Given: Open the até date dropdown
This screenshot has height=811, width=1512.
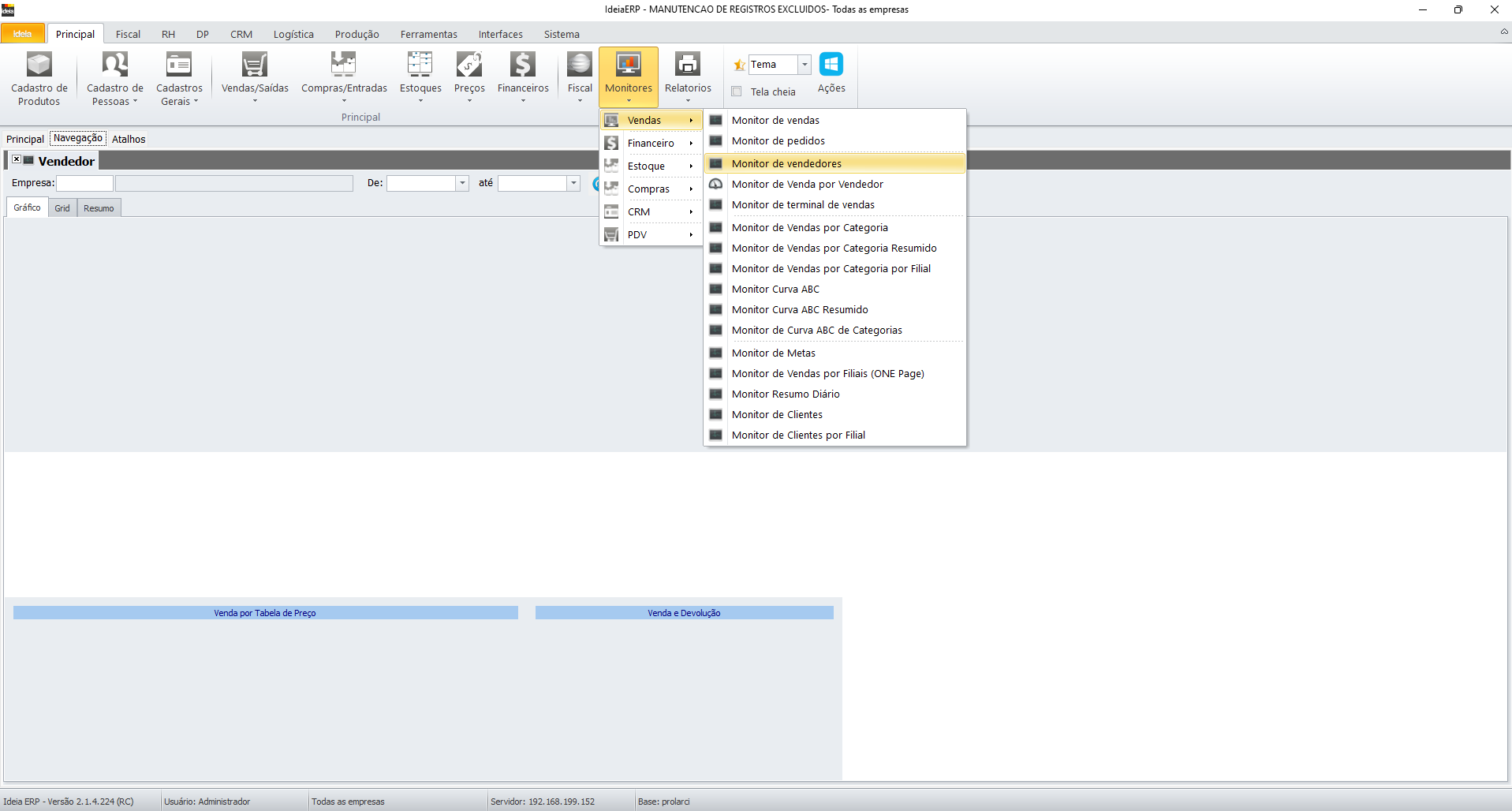Looking at the screenshot, I should pos(573,183).
